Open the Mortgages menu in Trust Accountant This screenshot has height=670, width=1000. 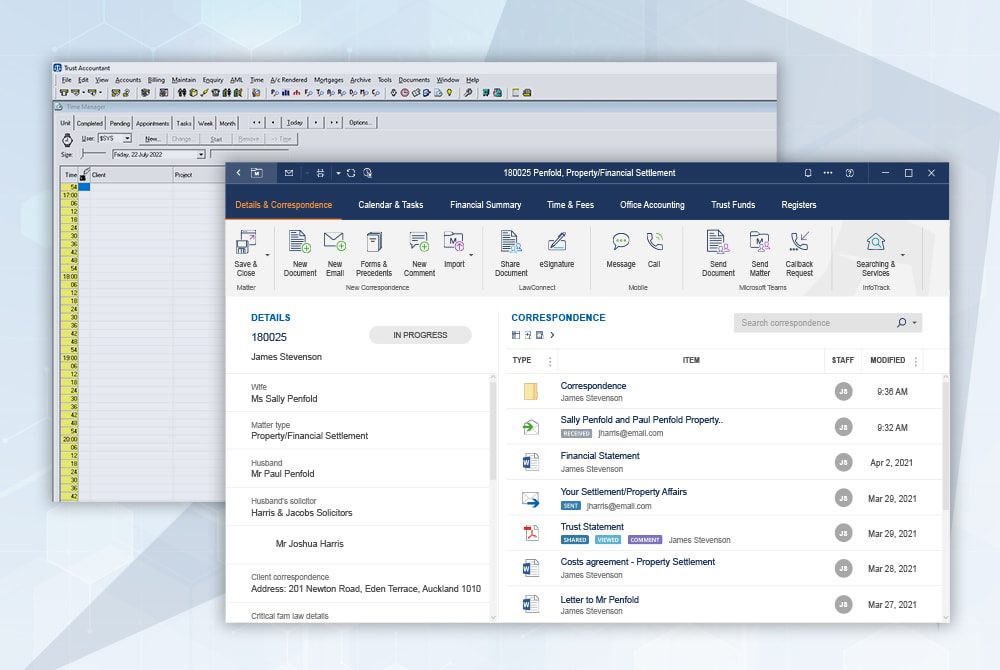328,80
